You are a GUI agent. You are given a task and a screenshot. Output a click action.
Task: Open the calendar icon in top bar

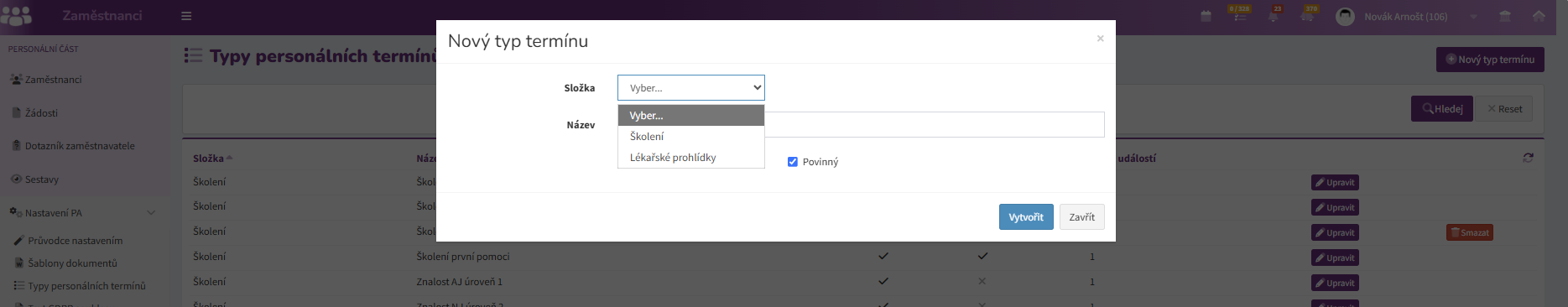(1206, 16)
